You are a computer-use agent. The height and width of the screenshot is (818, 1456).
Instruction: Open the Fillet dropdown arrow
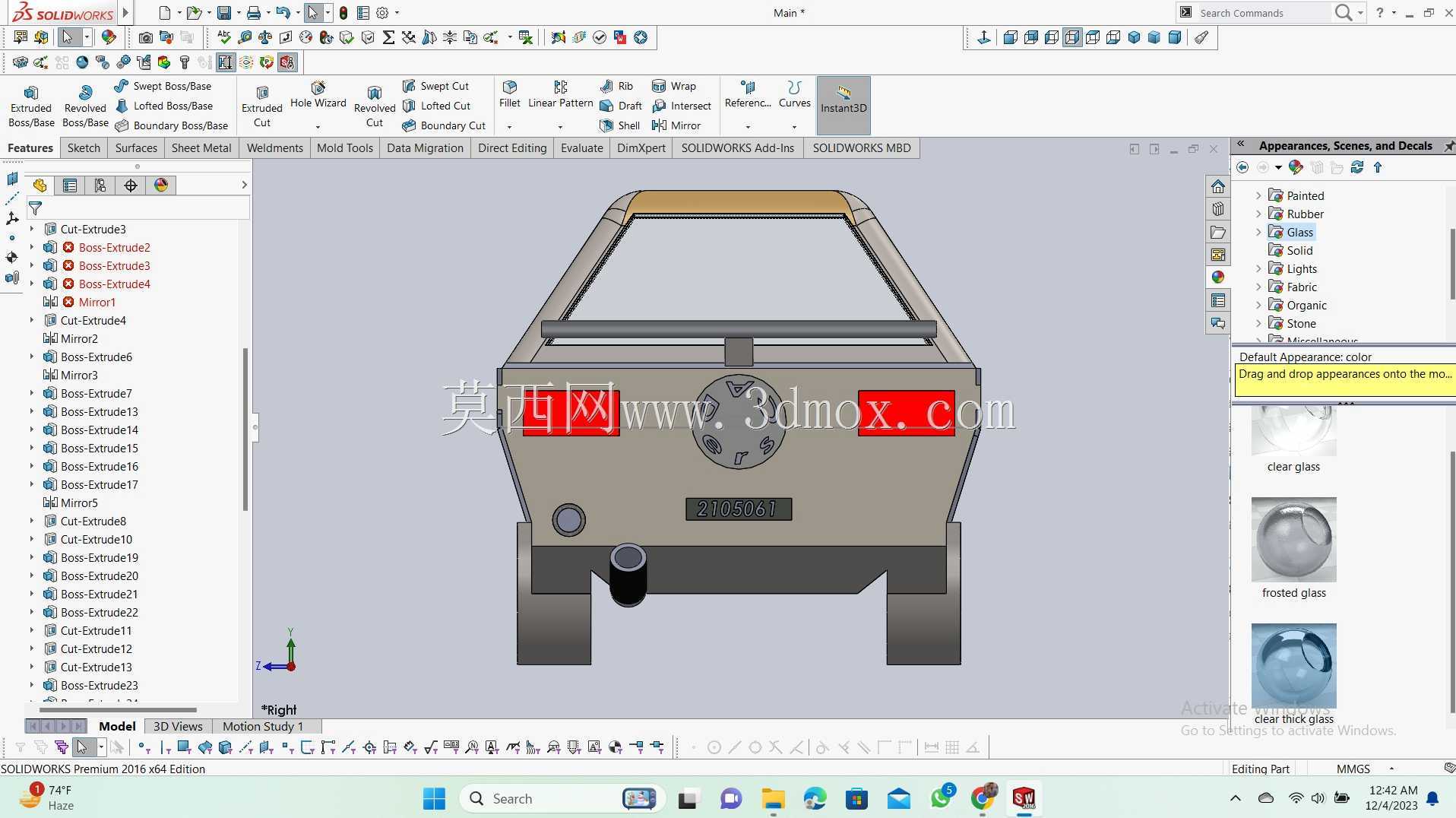tap(509, 127)
